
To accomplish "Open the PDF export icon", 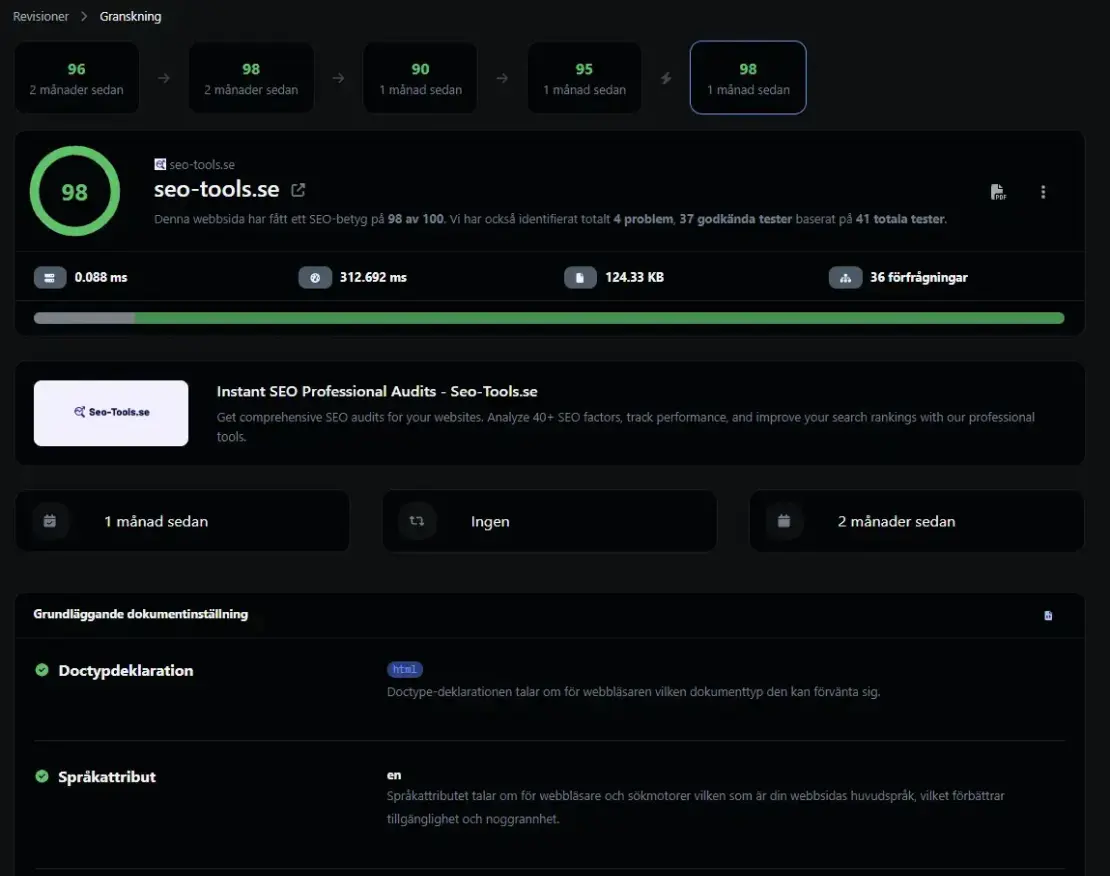I will 997,192.
